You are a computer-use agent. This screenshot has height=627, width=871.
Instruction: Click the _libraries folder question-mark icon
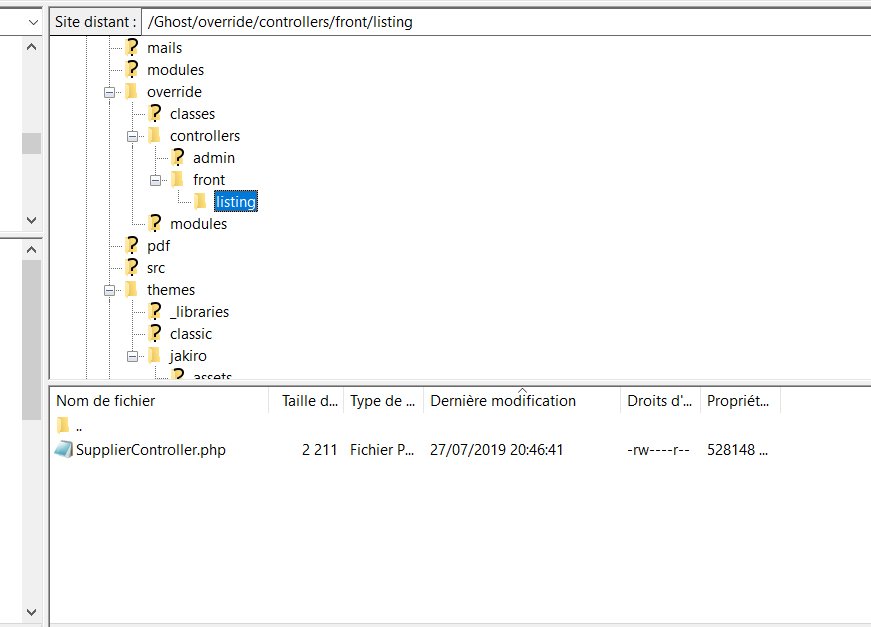tap(155, 311)
